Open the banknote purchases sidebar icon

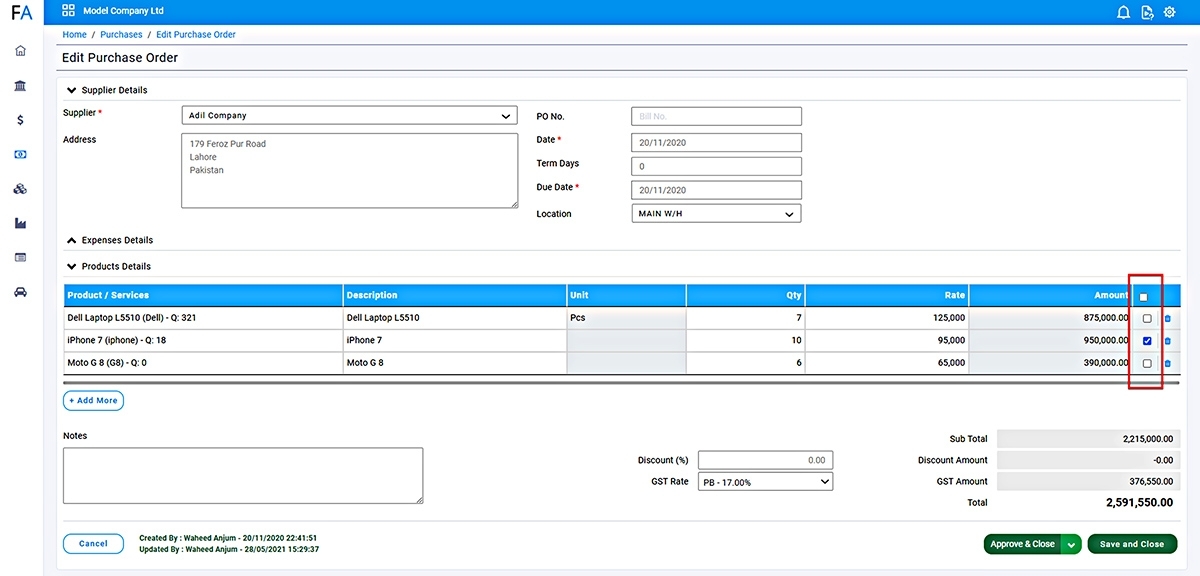pyautogui.click(x=21, y=155)
